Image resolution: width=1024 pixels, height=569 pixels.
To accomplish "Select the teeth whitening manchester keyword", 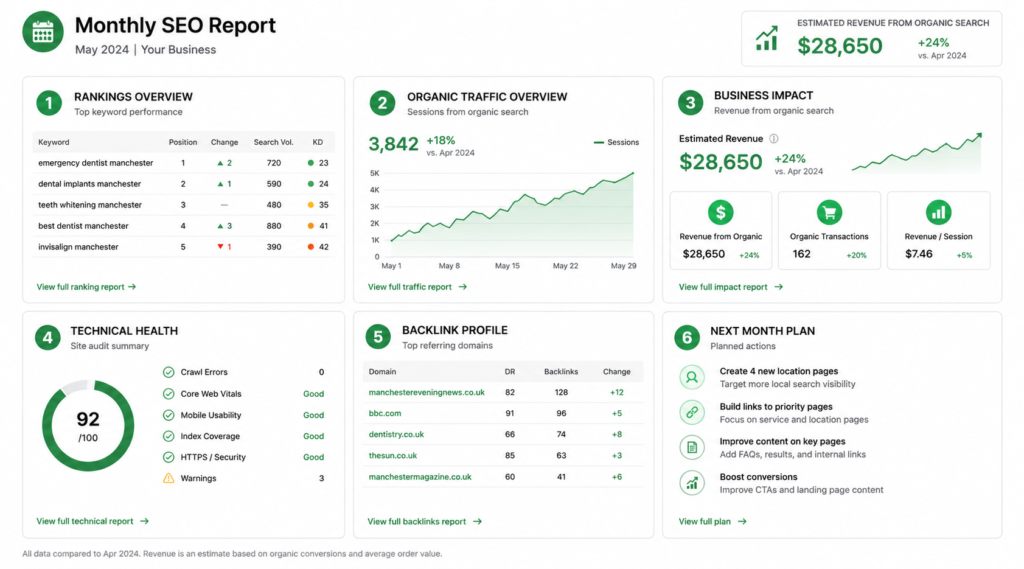I will coord(89,205).
